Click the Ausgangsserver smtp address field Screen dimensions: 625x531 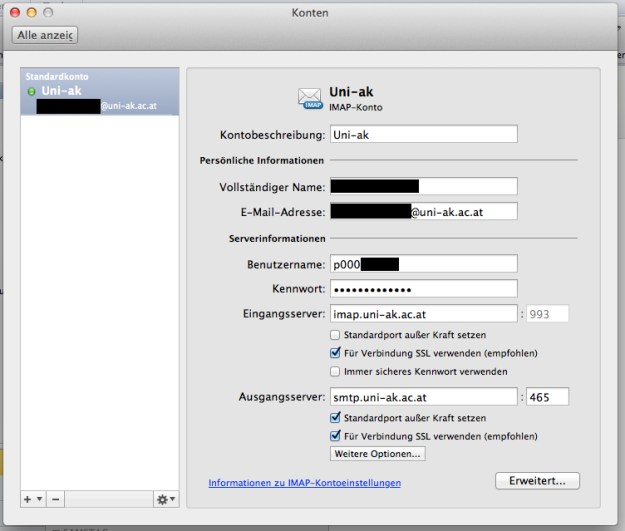(x=423, y=397)
